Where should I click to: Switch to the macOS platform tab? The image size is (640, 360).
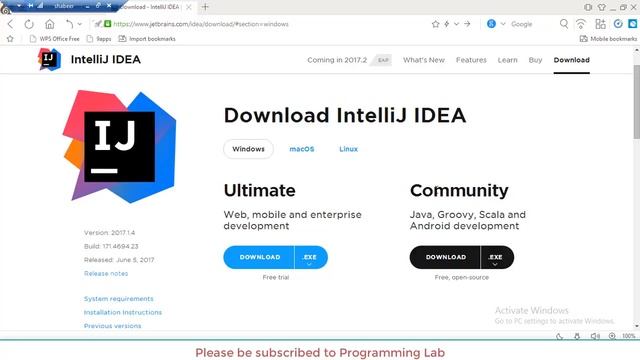[x=302, y=149]
